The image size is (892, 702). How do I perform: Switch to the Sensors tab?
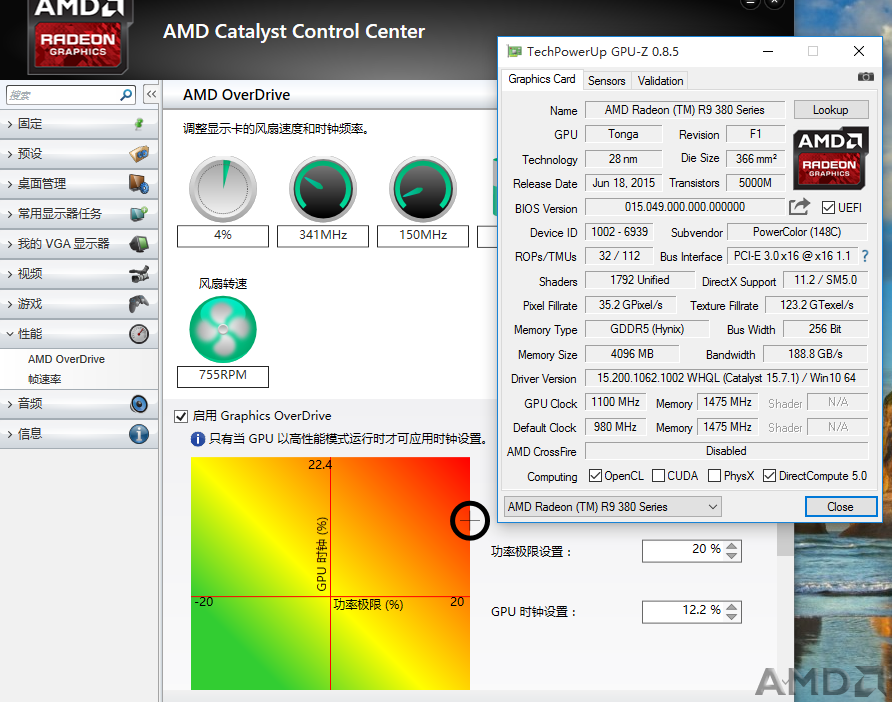coord(606,81)
